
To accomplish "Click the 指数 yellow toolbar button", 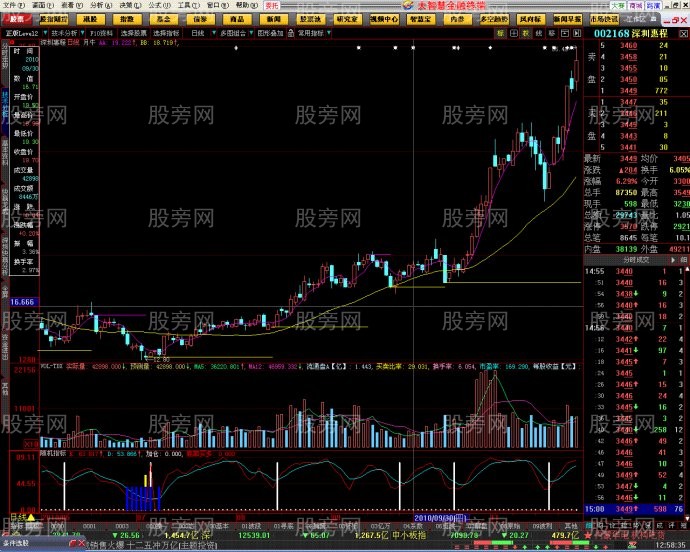I will (127, 19).
